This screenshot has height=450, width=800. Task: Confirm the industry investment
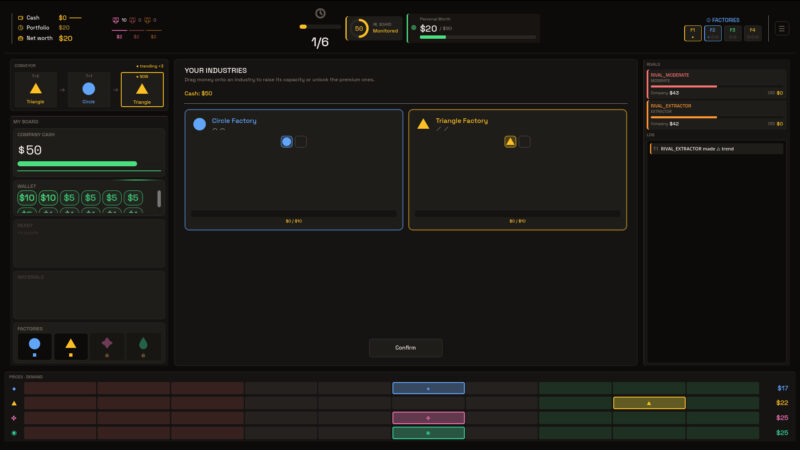point(406,347)
